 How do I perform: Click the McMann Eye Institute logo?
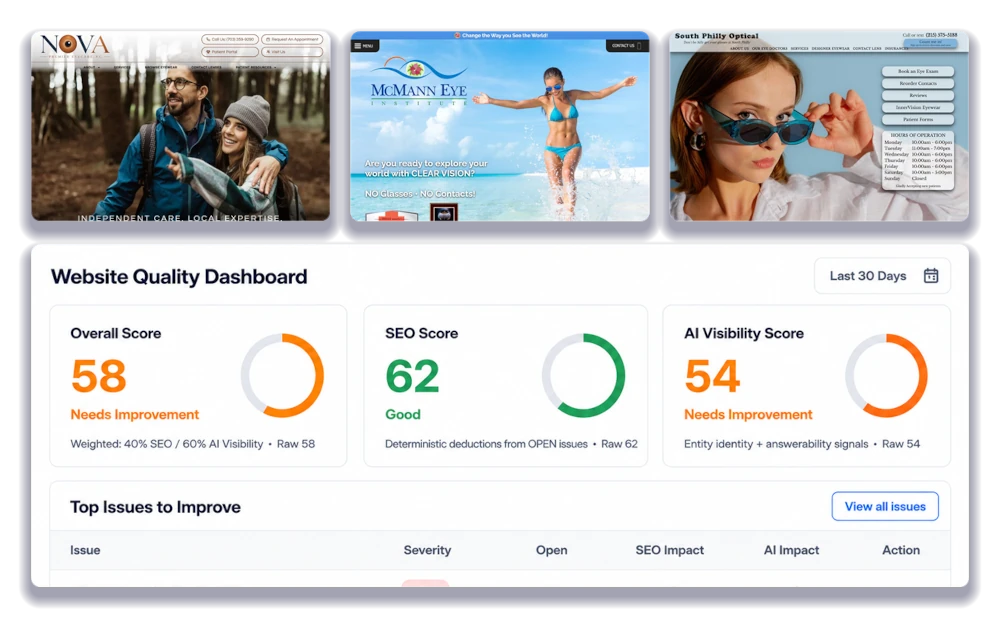419,82
